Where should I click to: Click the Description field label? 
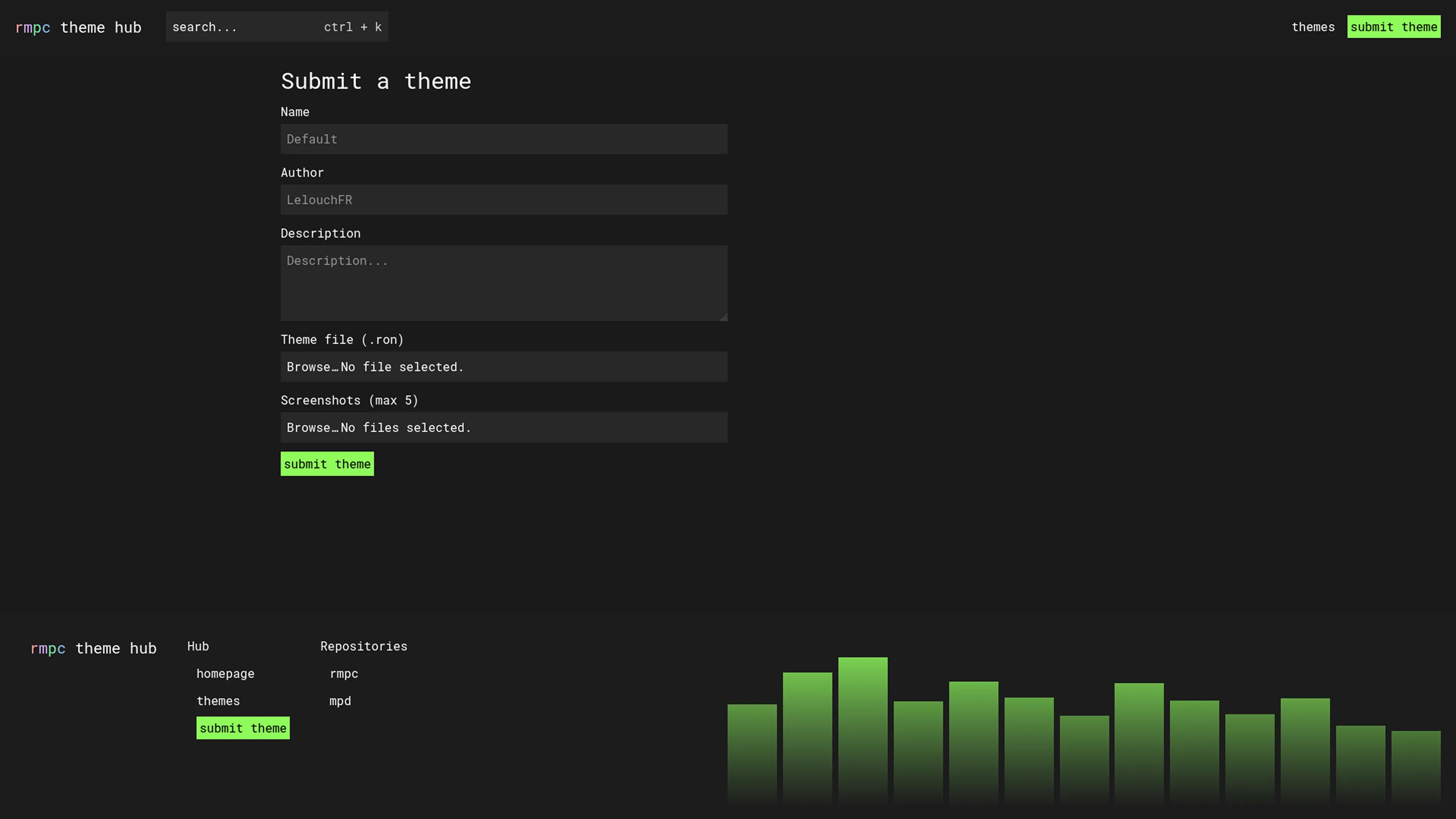click(x=321, y=233)
